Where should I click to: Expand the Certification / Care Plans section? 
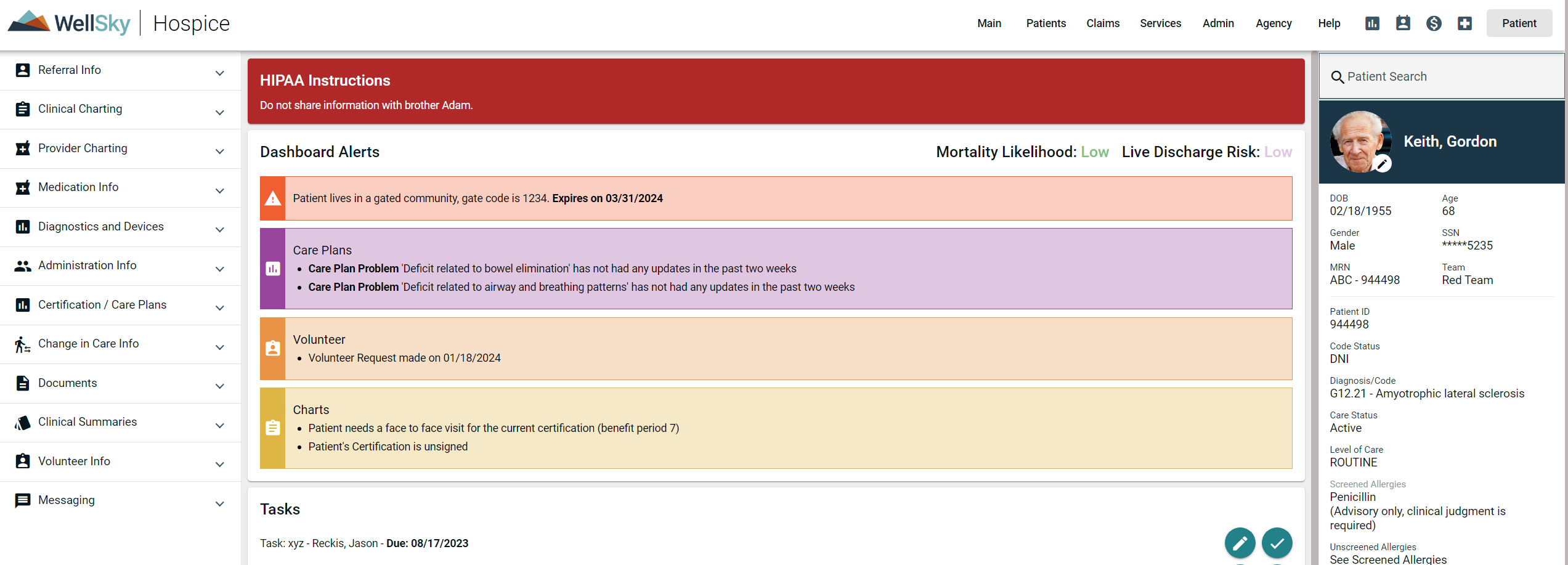pyautogui.click(x=220, y=307)
